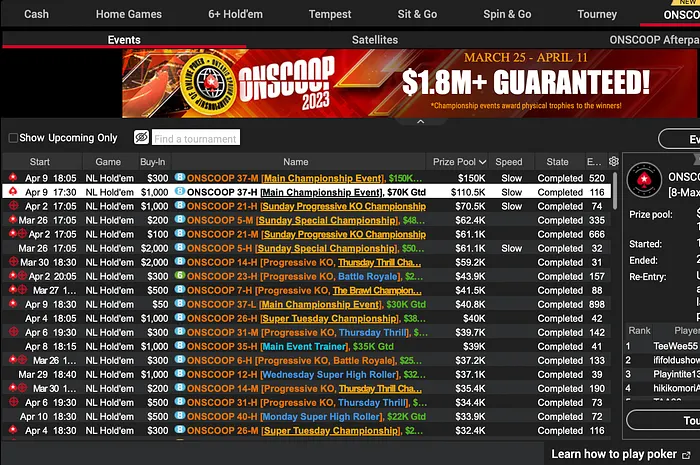Sort table by Start column header
The image size is (700, 465).
40,162
